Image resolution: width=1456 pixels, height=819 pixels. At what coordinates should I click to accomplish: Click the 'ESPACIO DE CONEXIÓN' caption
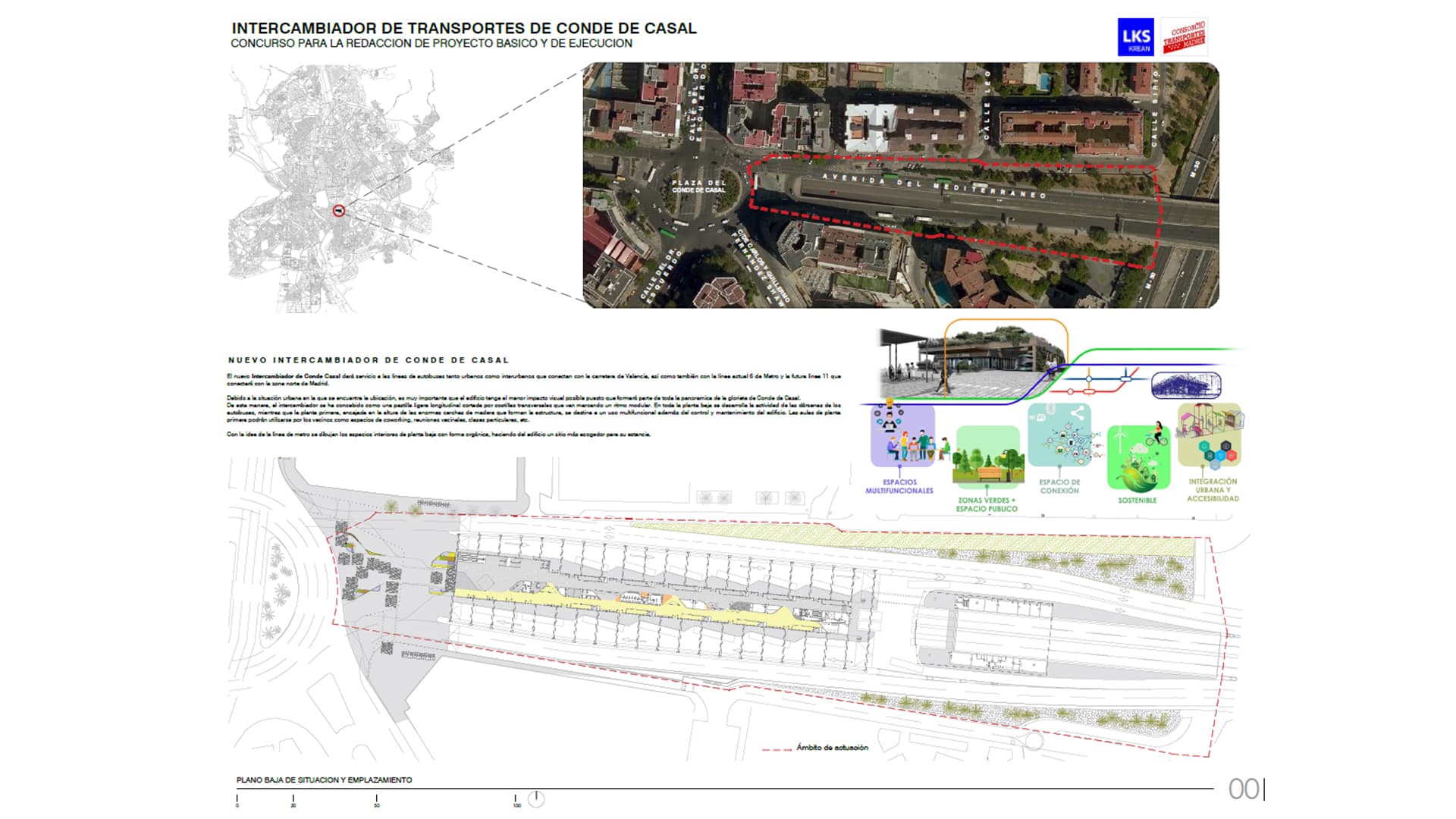pos(1059,487)
